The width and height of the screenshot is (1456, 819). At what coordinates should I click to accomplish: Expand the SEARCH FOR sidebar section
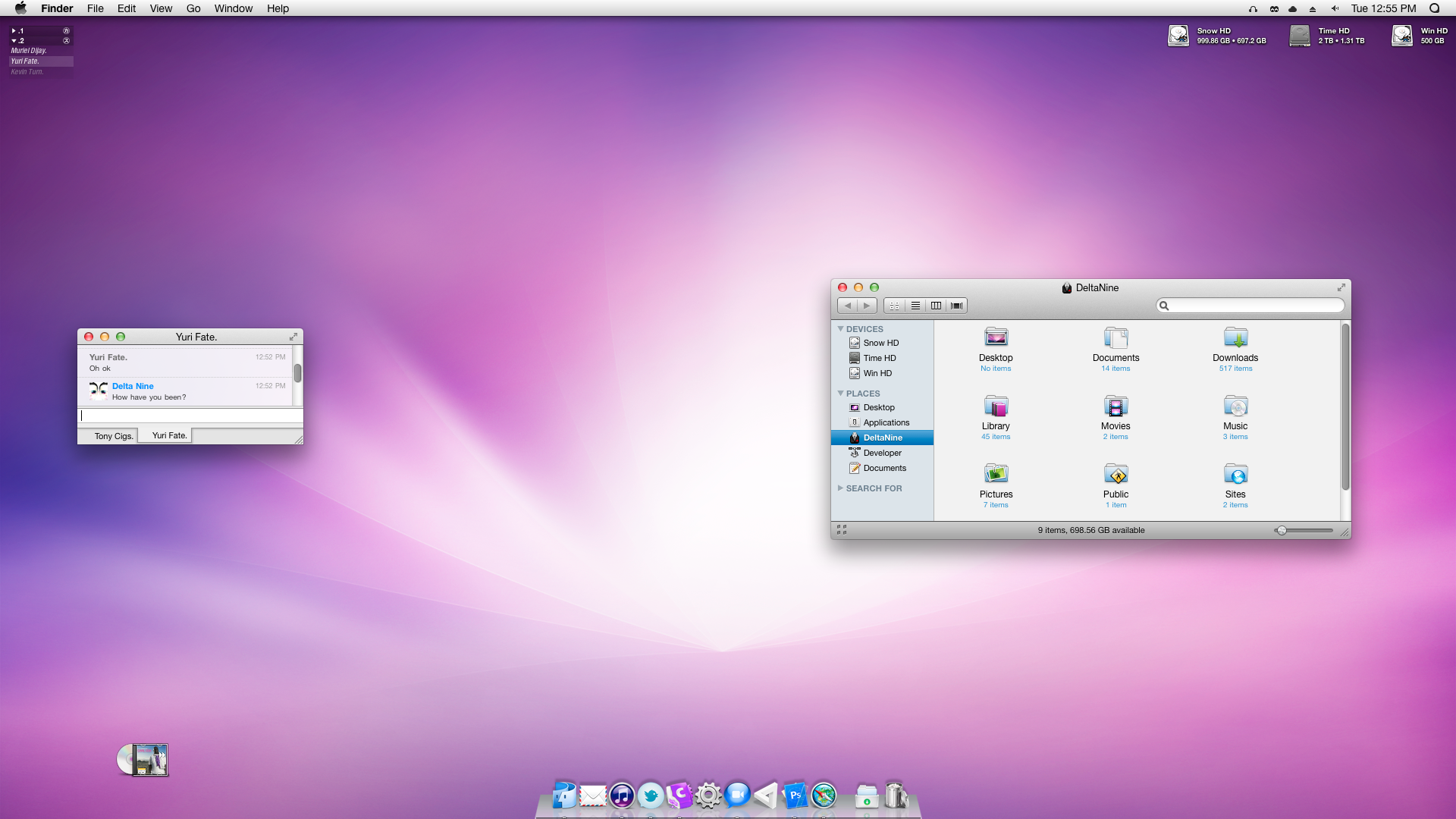coord(840,488)
